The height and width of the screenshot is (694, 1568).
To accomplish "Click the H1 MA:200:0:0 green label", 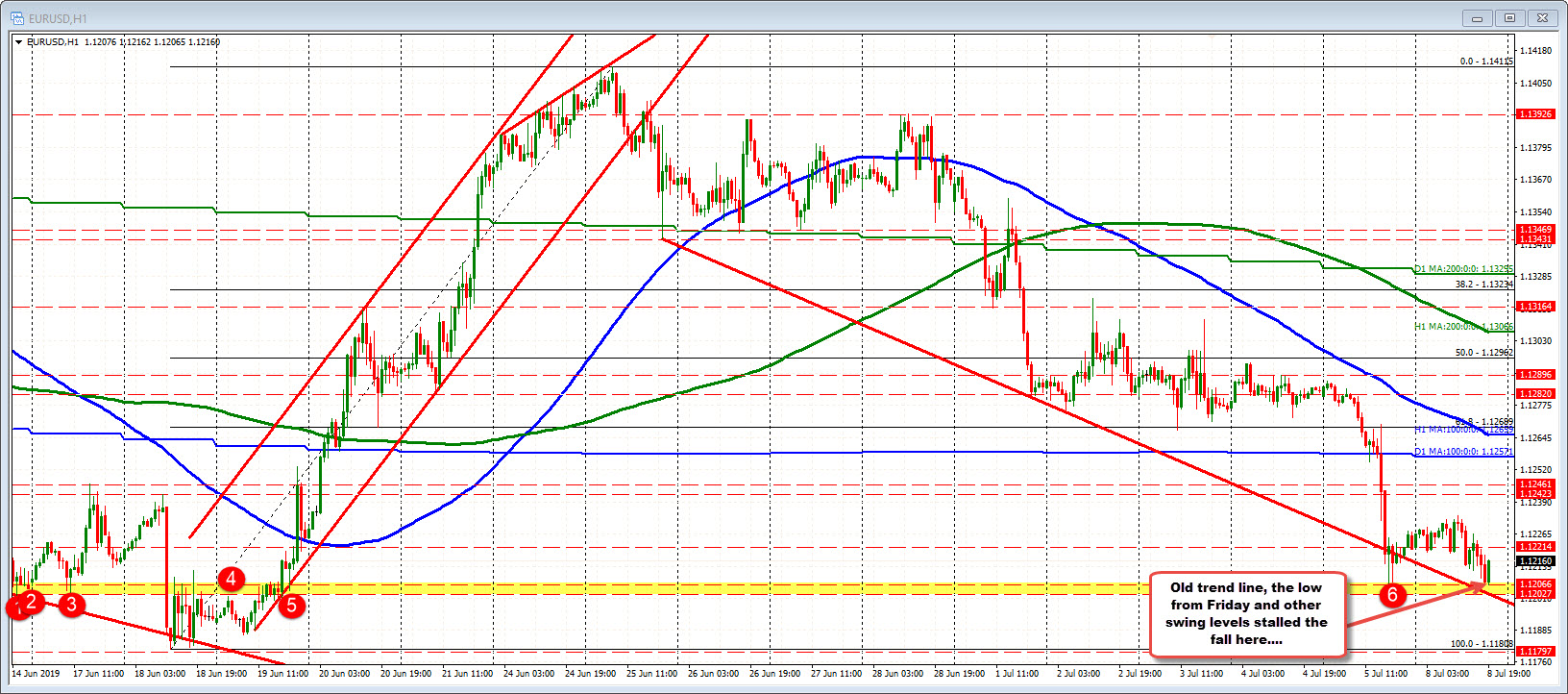I will pyautogui.click(x=1464, y=327).
